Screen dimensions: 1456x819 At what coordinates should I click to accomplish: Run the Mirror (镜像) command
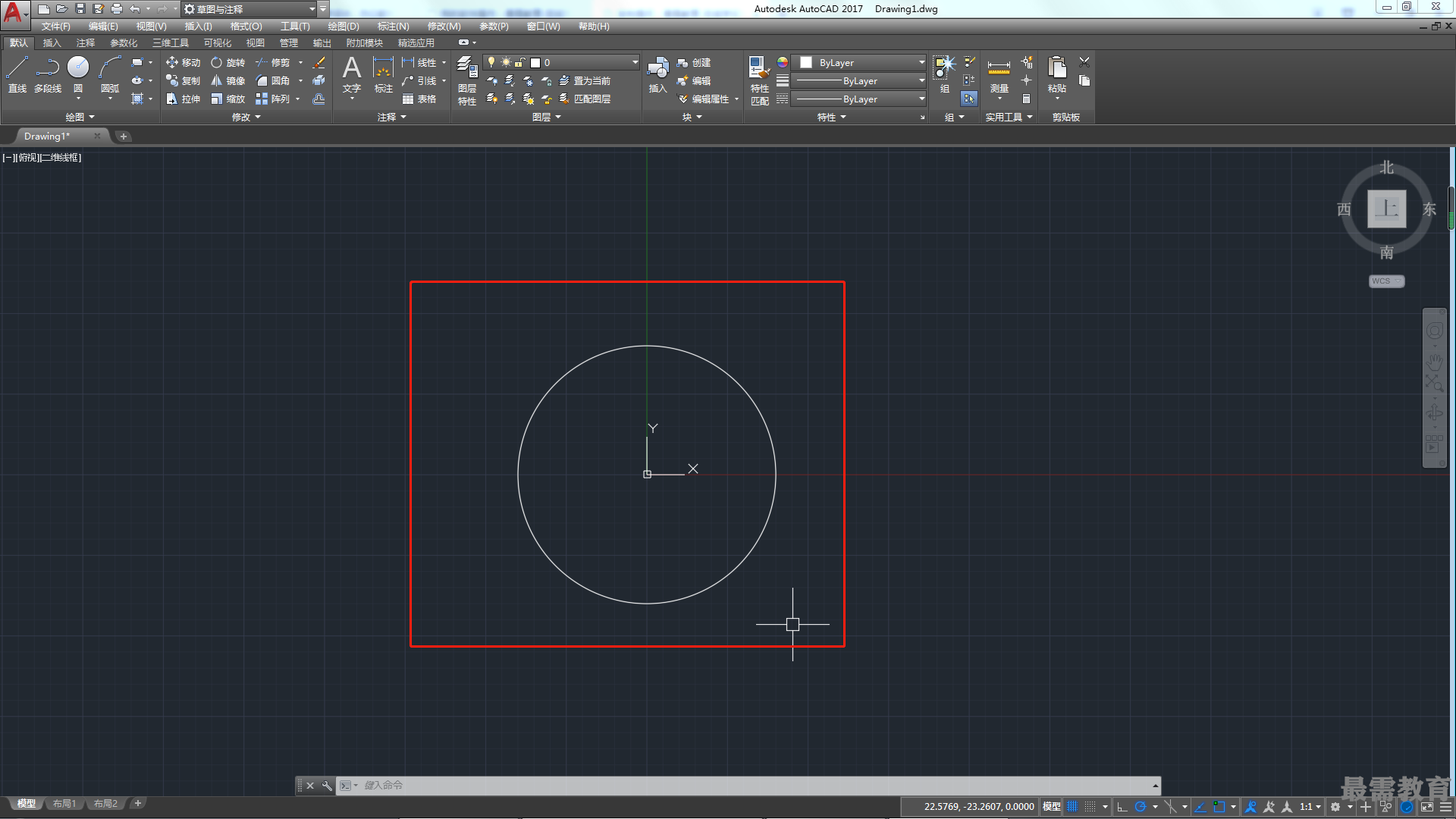pyautogui.click(x=227, y=81)
